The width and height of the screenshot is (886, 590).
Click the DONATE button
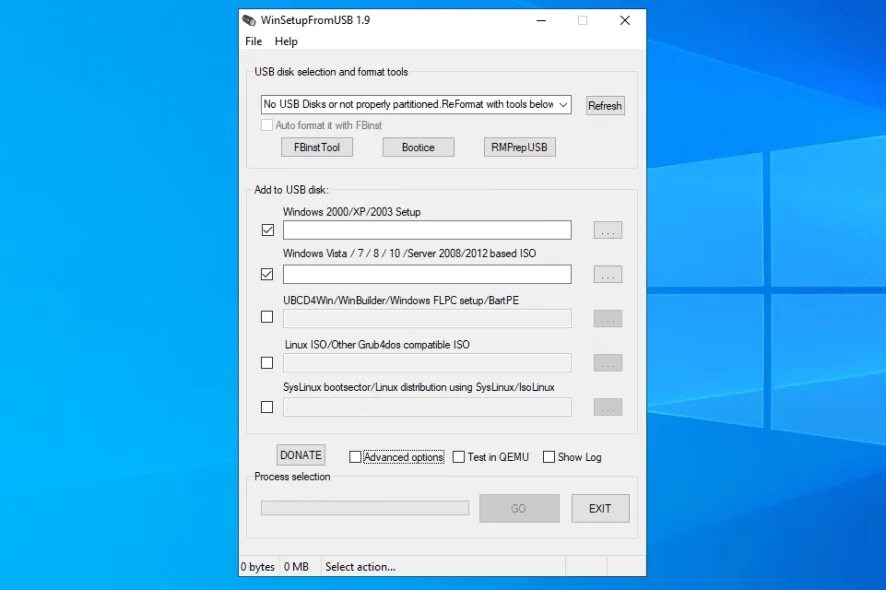pyautogui.click(x=301, y=455)
